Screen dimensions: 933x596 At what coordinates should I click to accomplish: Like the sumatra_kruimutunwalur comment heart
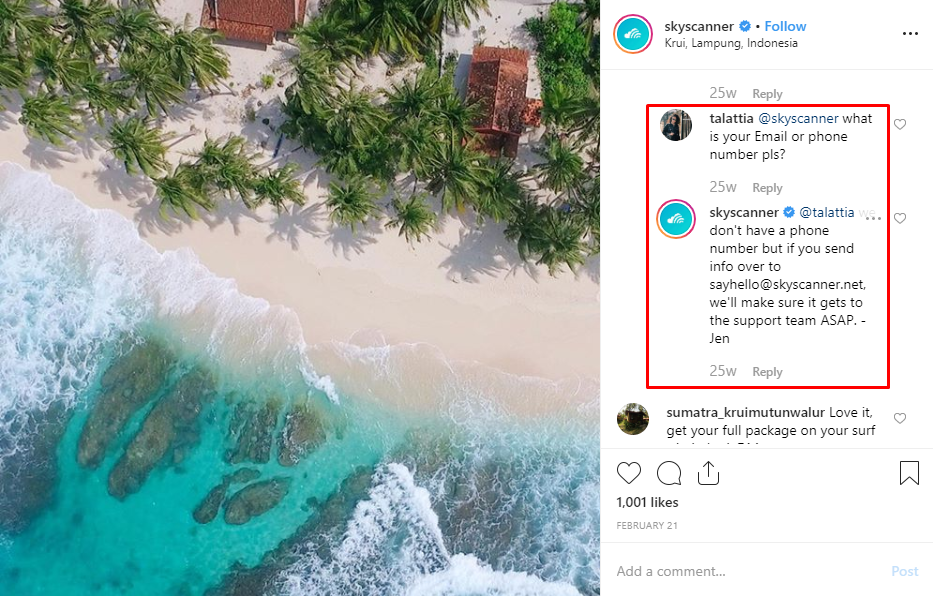click(900, 418)
